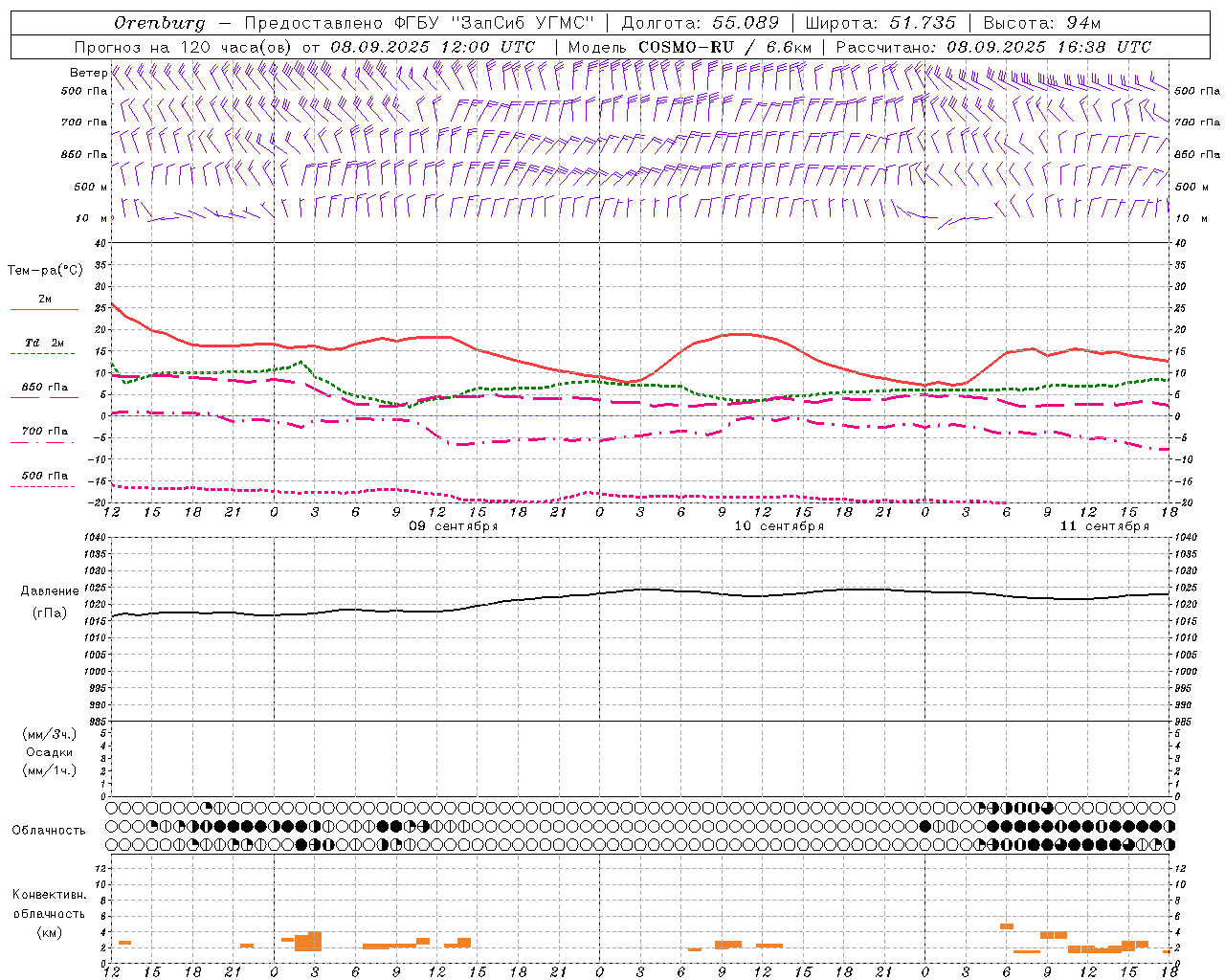Click the 500 гПа wind level label on left
The width and height of the screenshot is (1225, 980).
coord(84,92)
